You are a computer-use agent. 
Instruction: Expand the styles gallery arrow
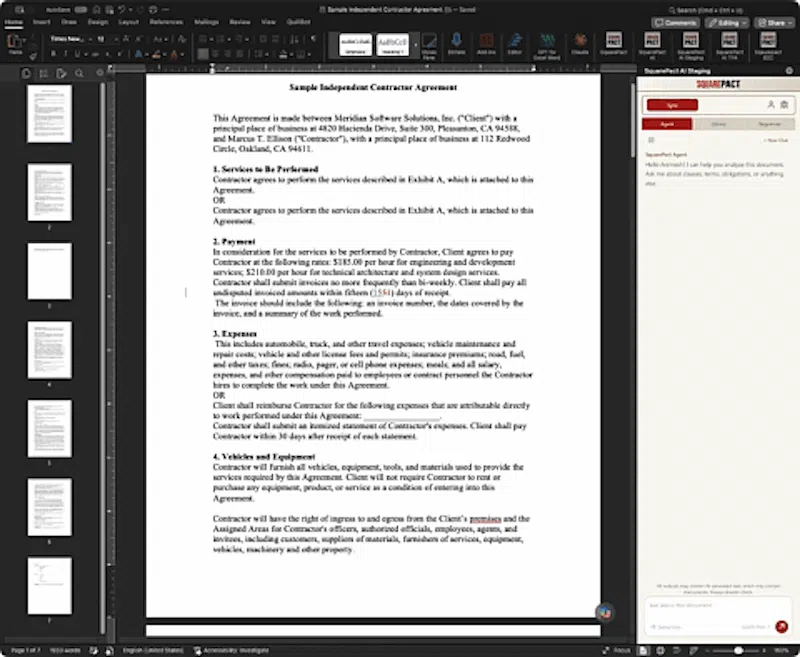415,45
